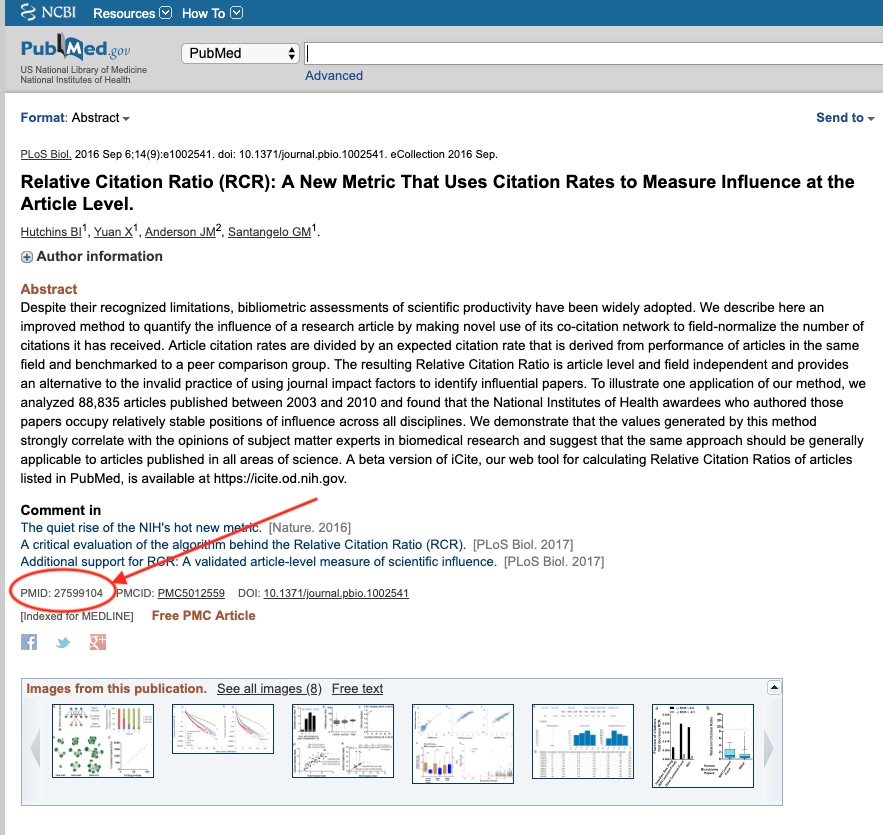Open the PubMed database dropdown
883x835 pixels.
point(240,53)
